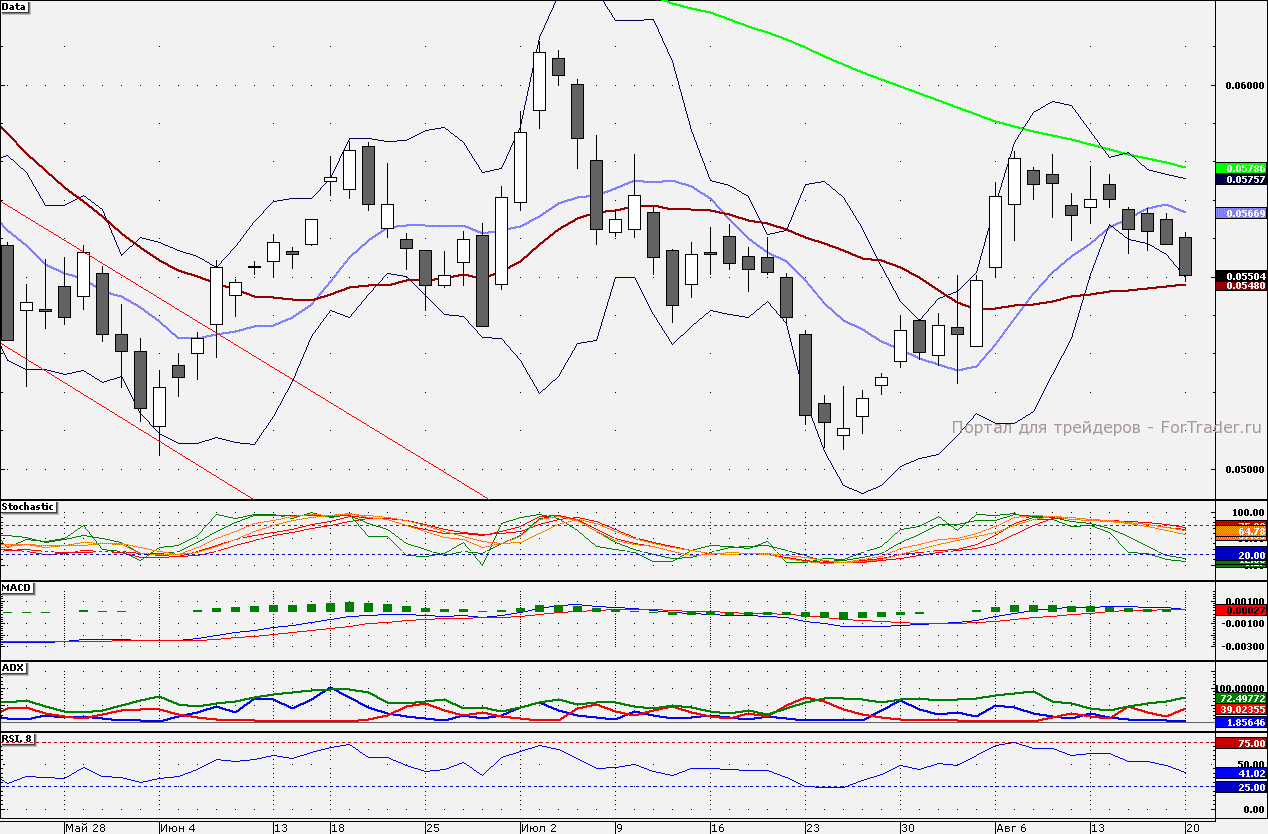Screen dimensions: 1268x834
Task: Click the 16 date label on time axis
Action: 717,828
